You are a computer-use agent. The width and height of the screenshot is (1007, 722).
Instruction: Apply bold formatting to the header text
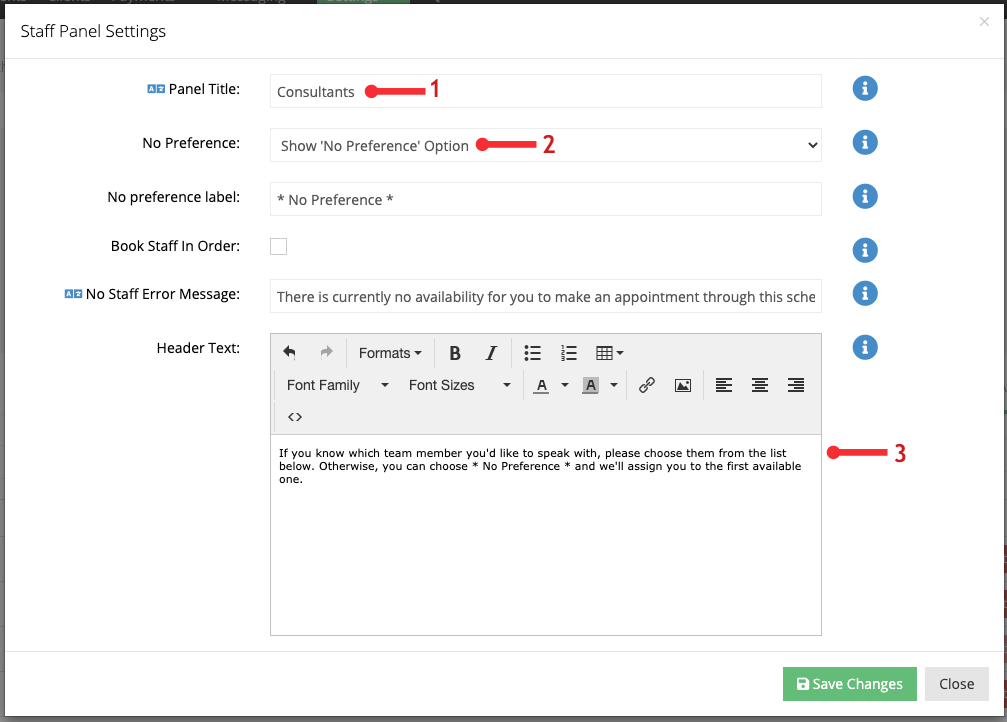pyautogui.click(x=455, y=352)
